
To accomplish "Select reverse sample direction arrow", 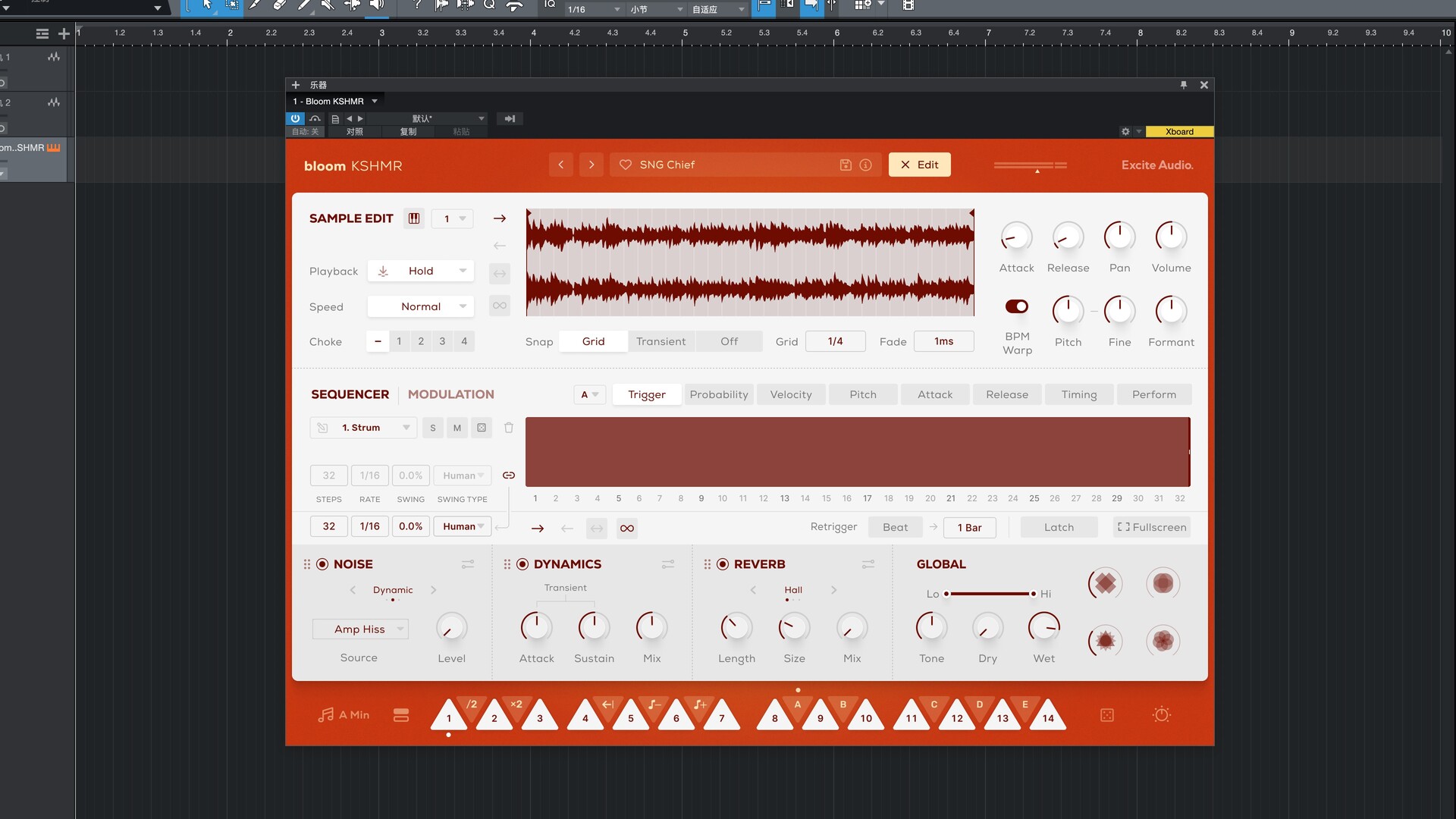I will point(500,245).
